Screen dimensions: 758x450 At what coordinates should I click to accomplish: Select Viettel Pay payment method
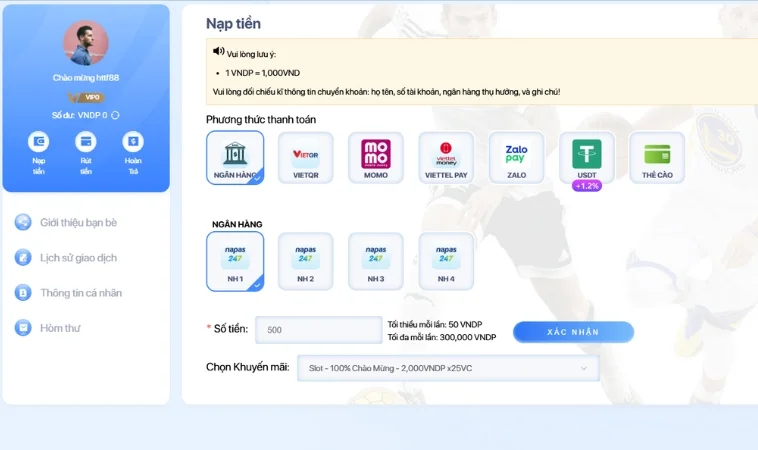pos(446,158)
